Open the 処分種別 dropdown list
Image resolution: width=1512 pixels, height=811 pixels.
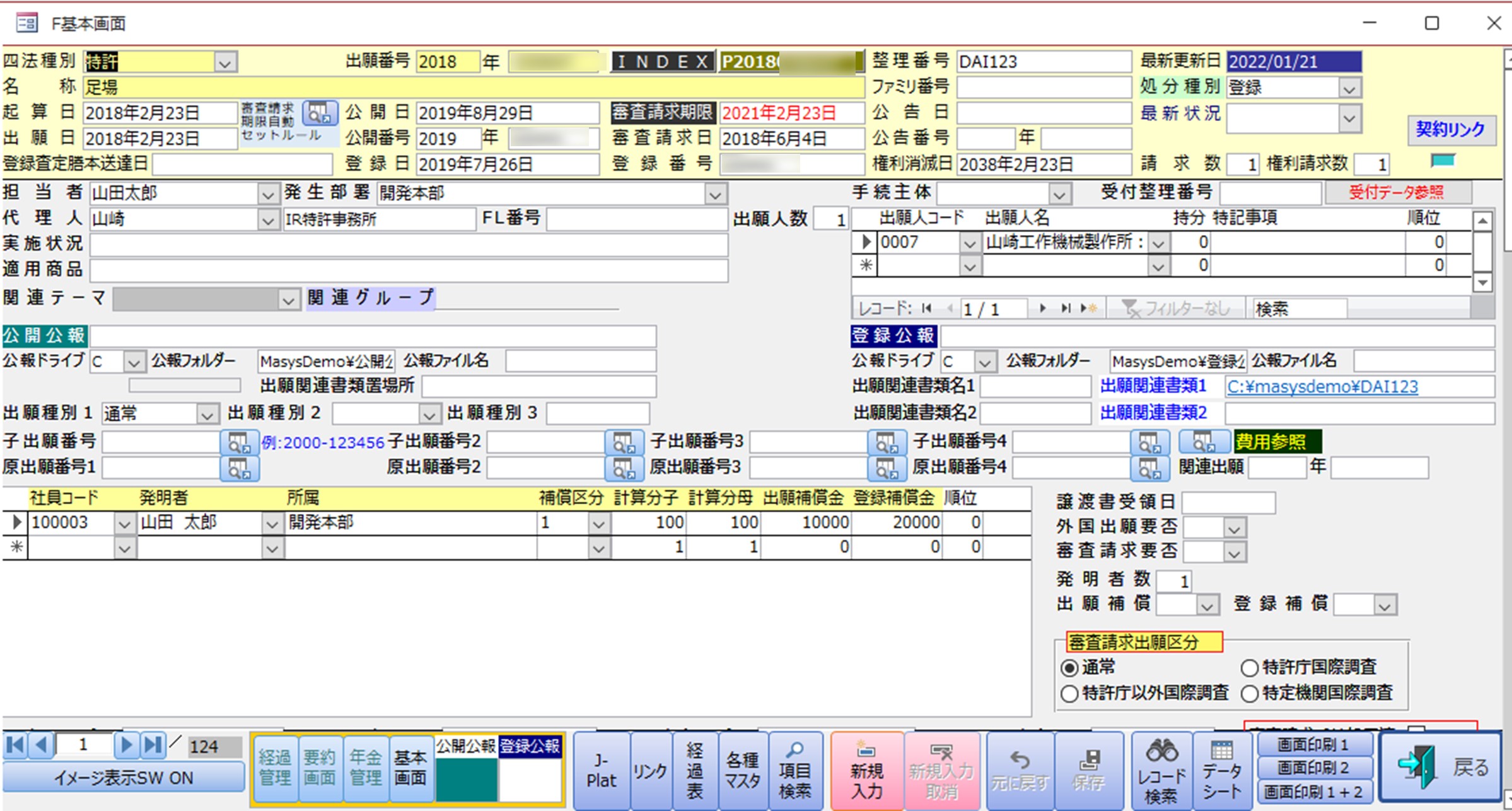coord(1349,88)
